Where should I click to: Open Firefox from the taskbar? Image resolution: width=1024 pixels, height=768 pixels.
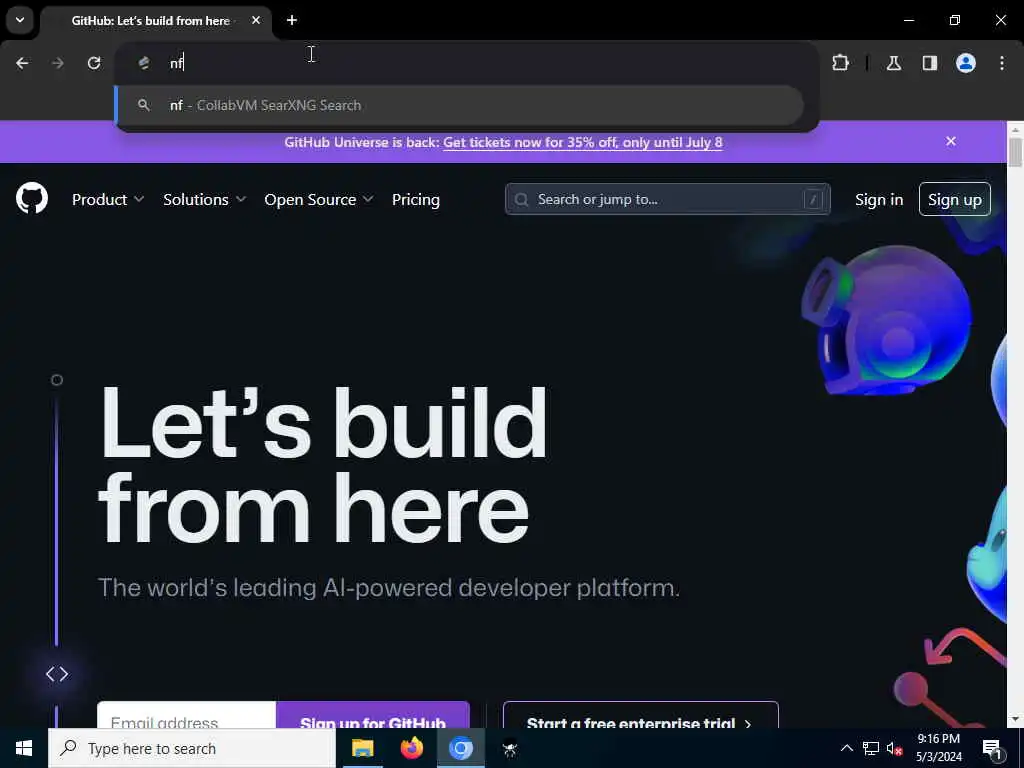pos(411,748)
